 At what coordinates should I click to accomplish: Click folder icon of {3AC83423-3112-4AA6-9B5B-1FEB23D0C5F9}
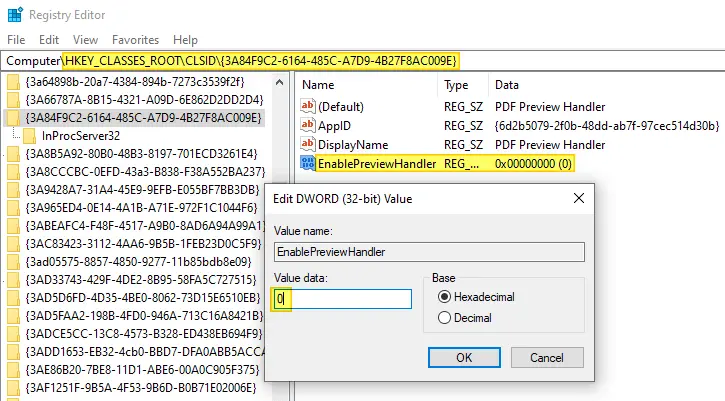click(13, 244)
